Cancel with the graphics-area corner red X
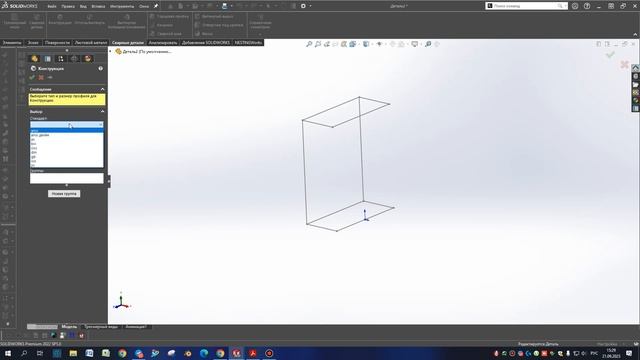This screenshot has height=360, width=640. coord(624,64)
